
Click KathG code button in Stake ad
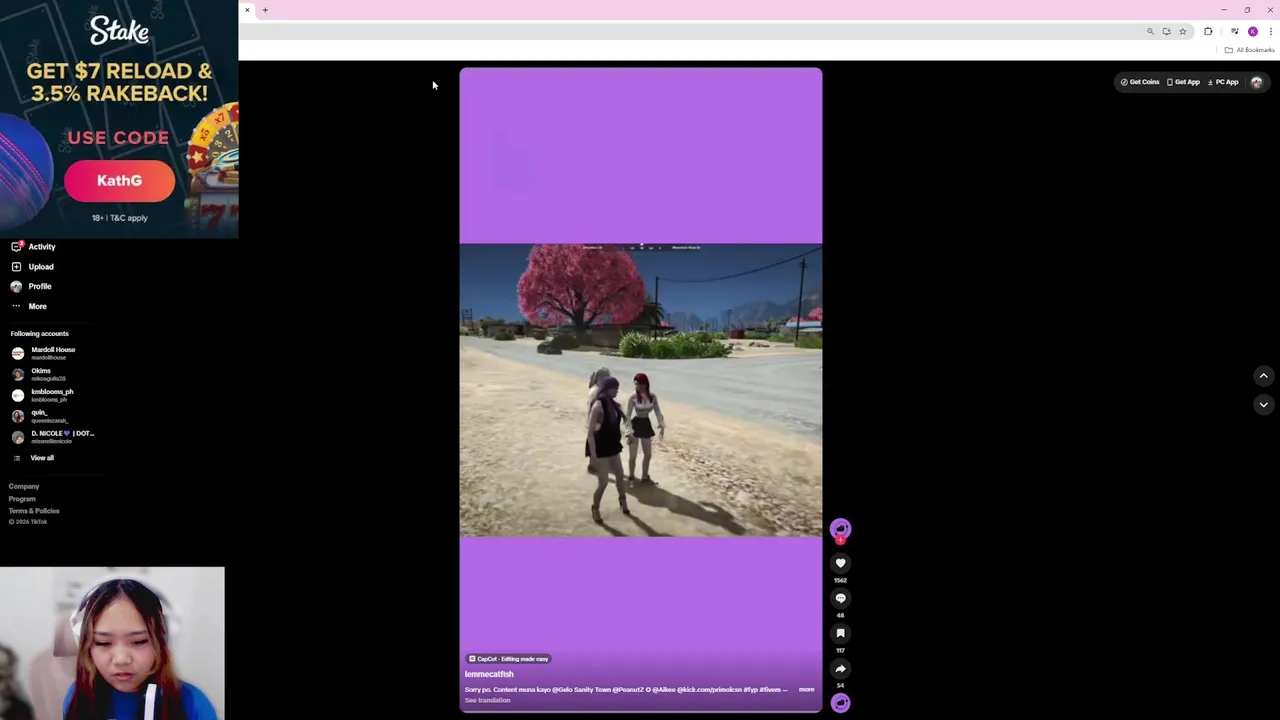pyautogui.click(x=119, y=181)
